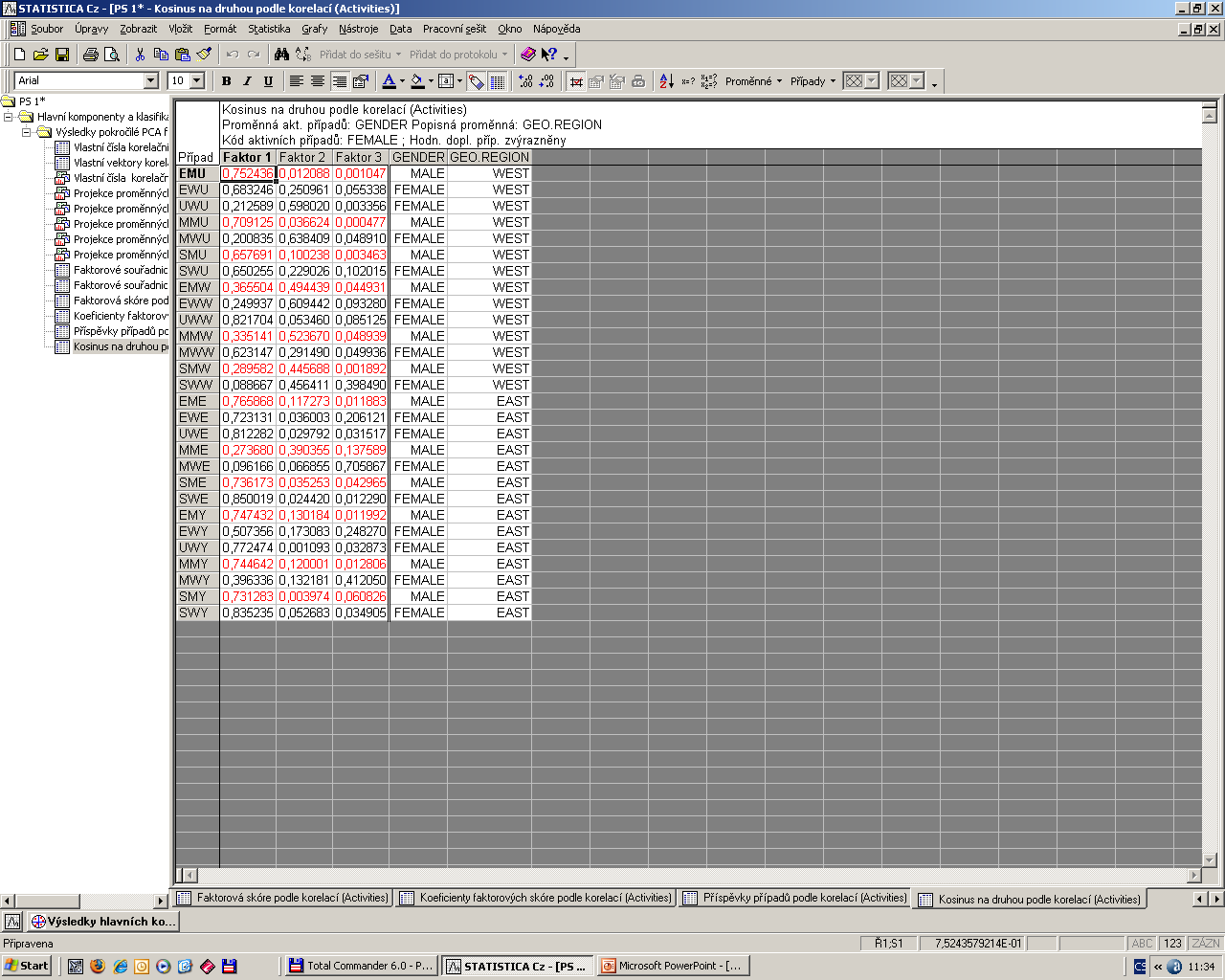Open the Proměnné dropdown menu

pyautogui.click(x=753, y=81)
